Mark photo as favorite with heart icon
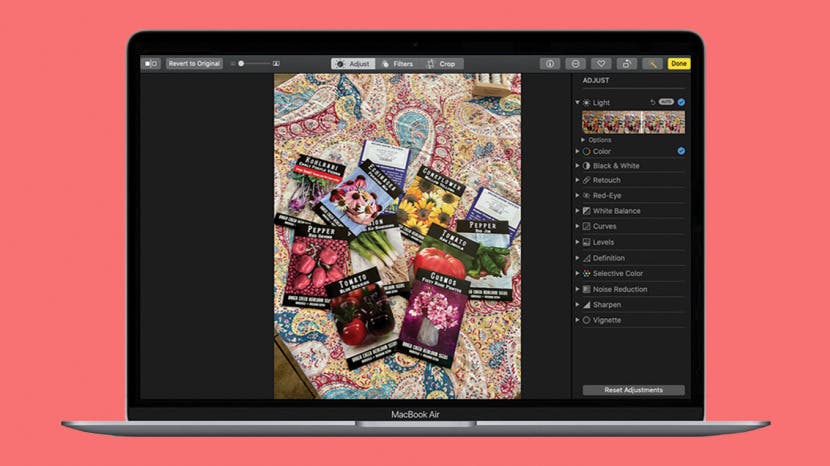The height and width of the screenshot is (466, 830). [601, 64]
